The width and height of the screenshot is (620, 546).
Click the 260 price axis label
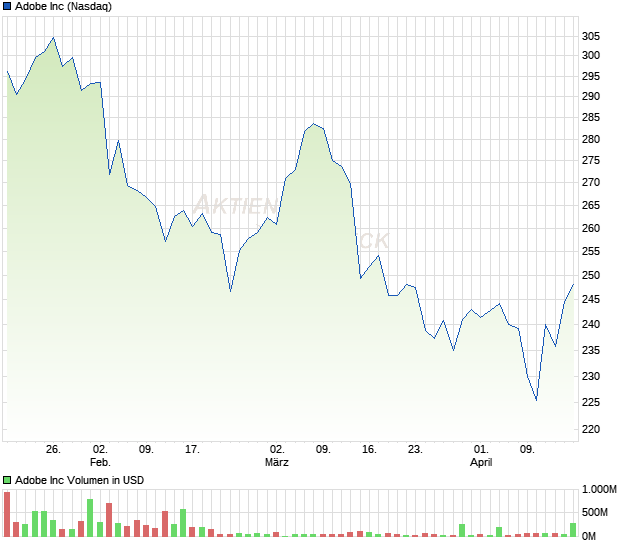pyautogui.click(x=591, y=228)
